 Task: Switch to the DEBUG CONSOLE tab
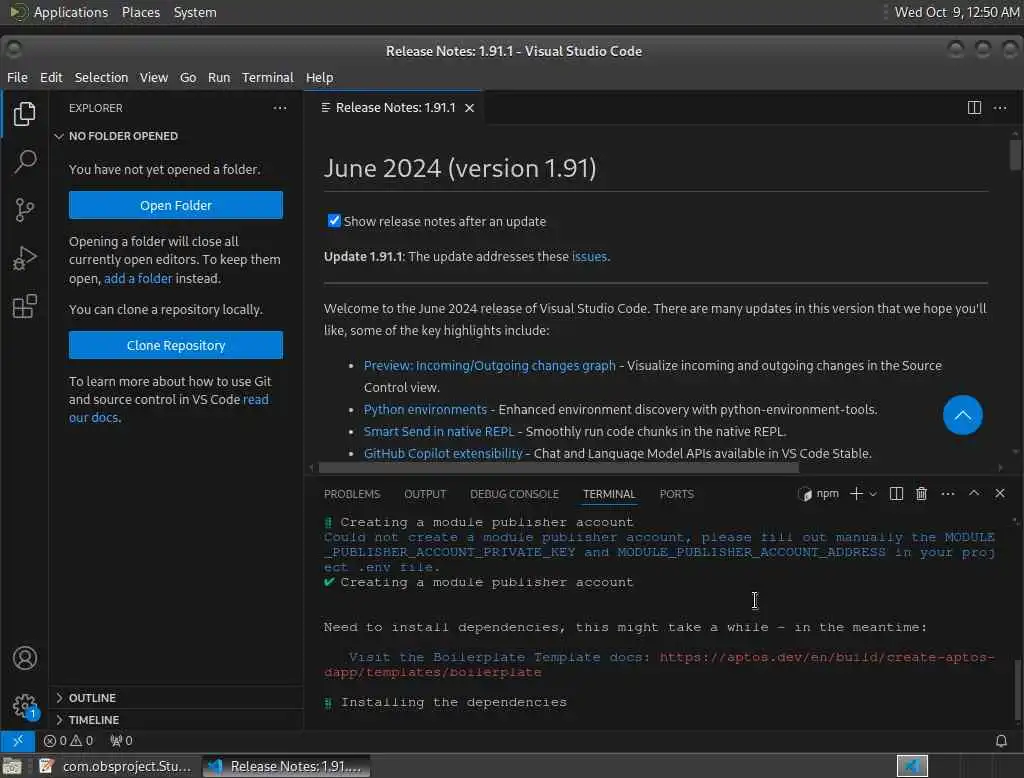pyautogui.click(x=514, y=494)
